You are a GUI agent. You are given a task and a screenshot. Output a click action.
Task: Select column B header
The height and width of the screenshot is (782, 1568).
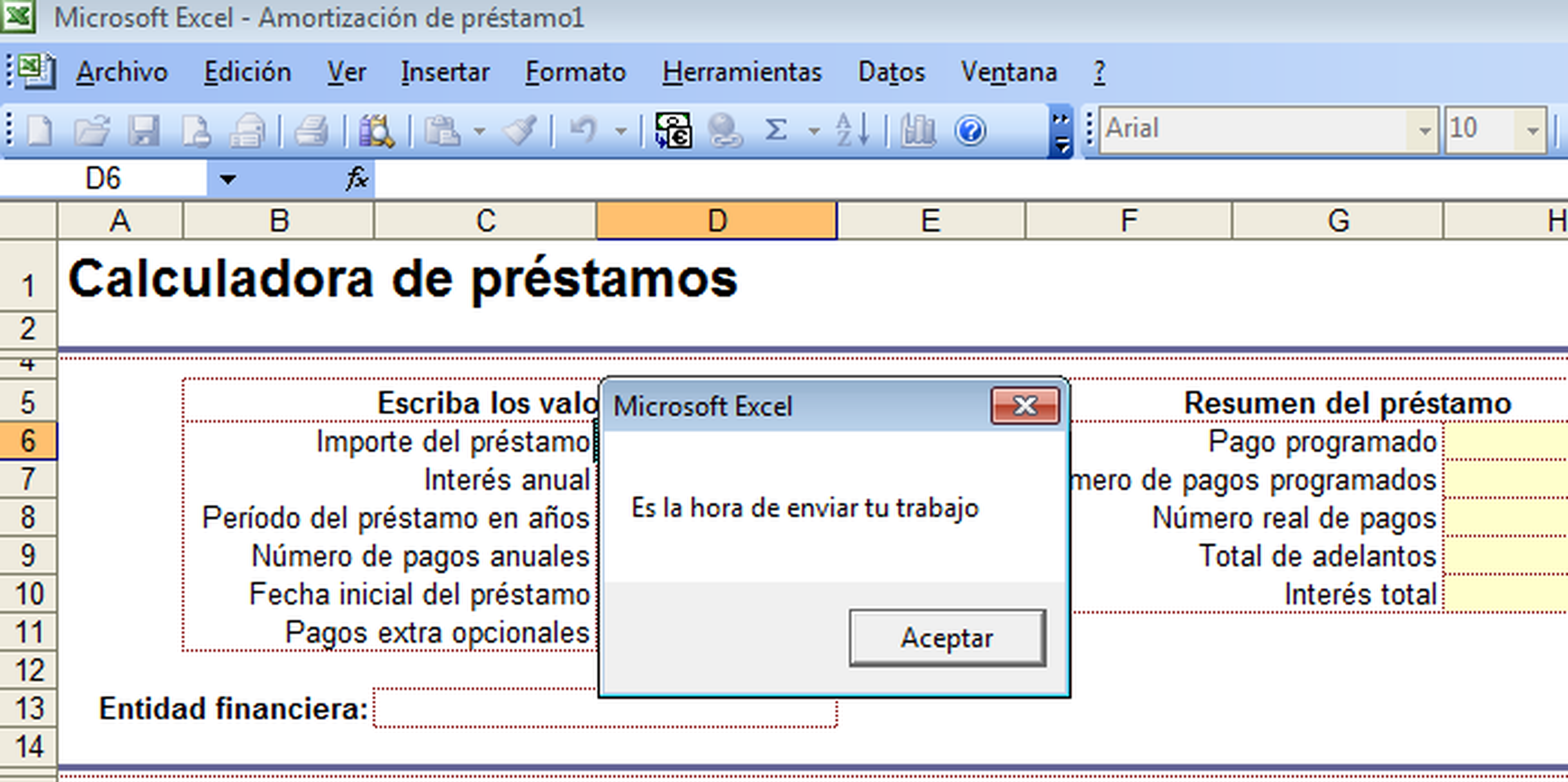pyautogui.click(x=279, y=221)
